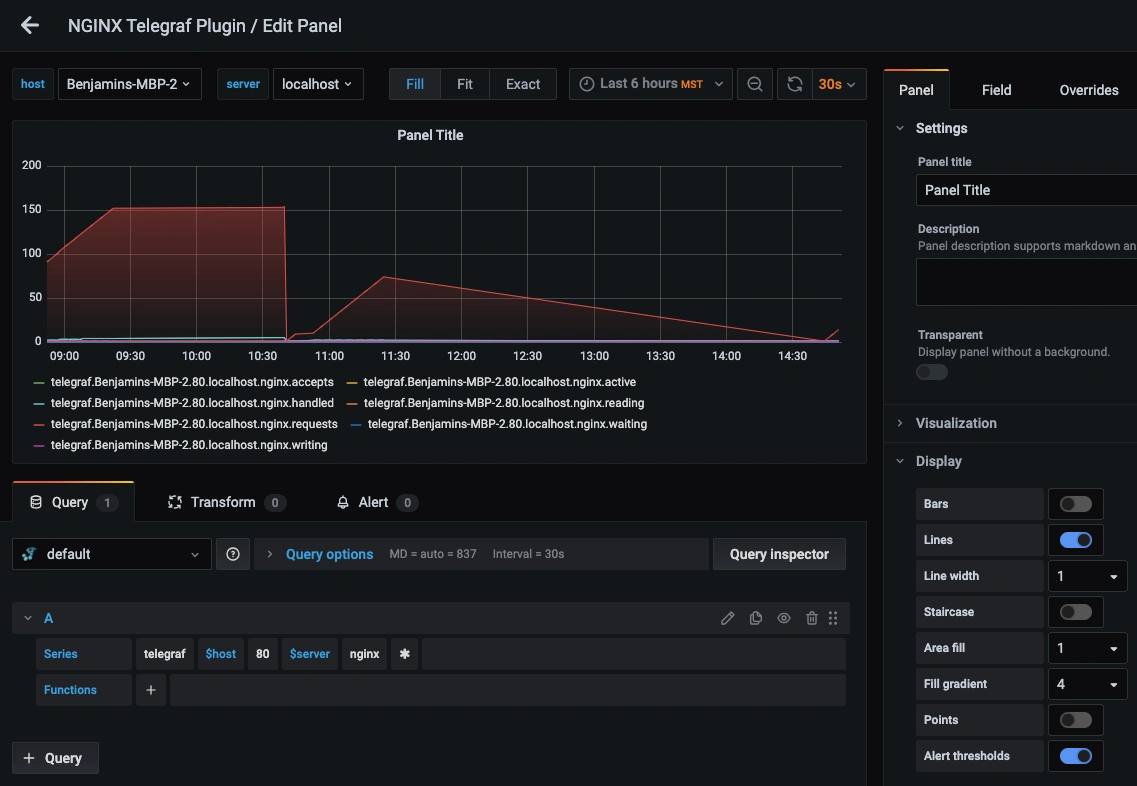This screenshot has width=1137, height=786.
Task: Turn off the Lines toggle
Action: tap(1075, 540)
